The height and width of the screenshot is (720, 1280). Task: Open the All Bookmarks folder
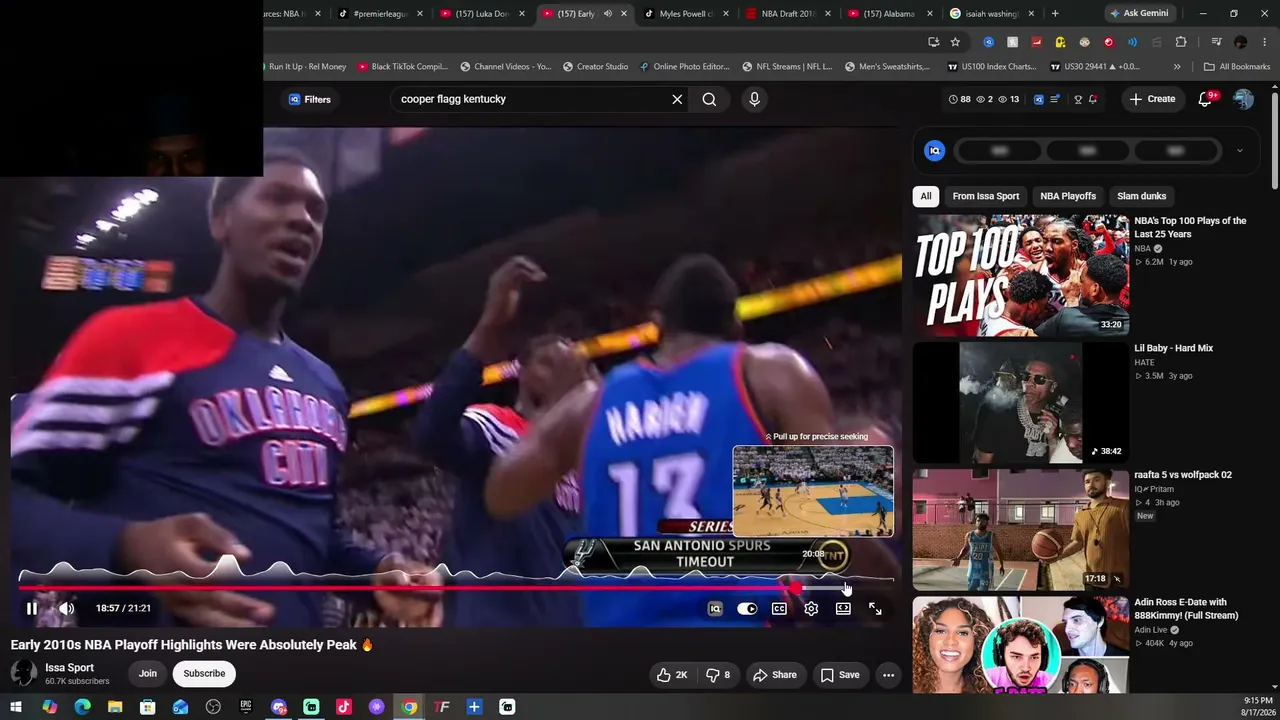click(1237, 67)
